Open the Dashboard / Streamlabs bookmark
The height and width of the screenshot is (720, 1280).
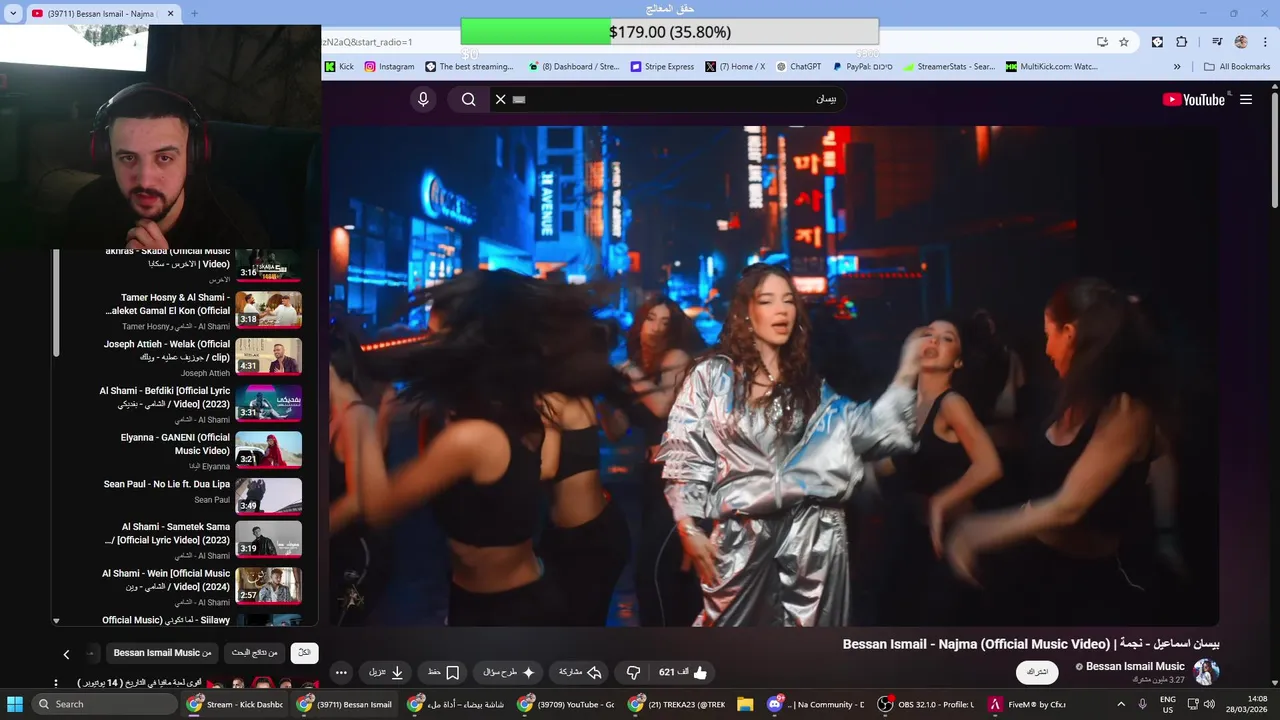573,67
